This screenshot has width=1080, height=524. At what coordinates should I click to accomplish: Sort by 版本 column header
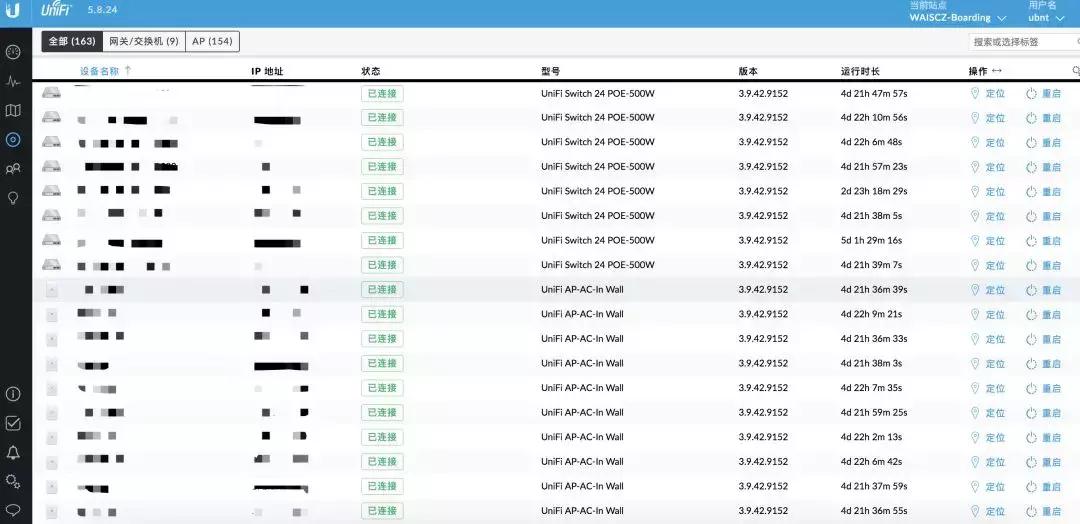coord(748,71)
